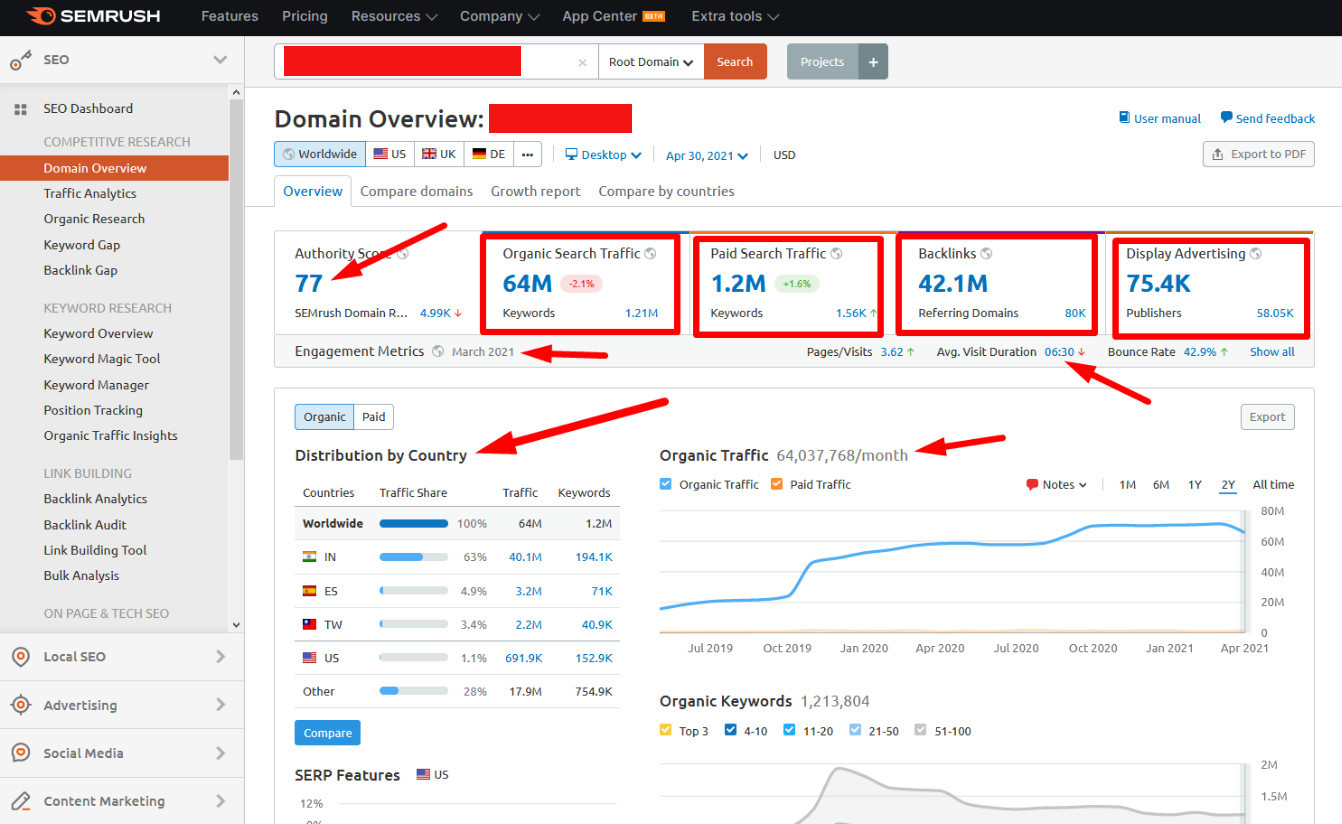The image size is (1342, 824).
Task: Open the Features menu item
Action: [230, 17]
